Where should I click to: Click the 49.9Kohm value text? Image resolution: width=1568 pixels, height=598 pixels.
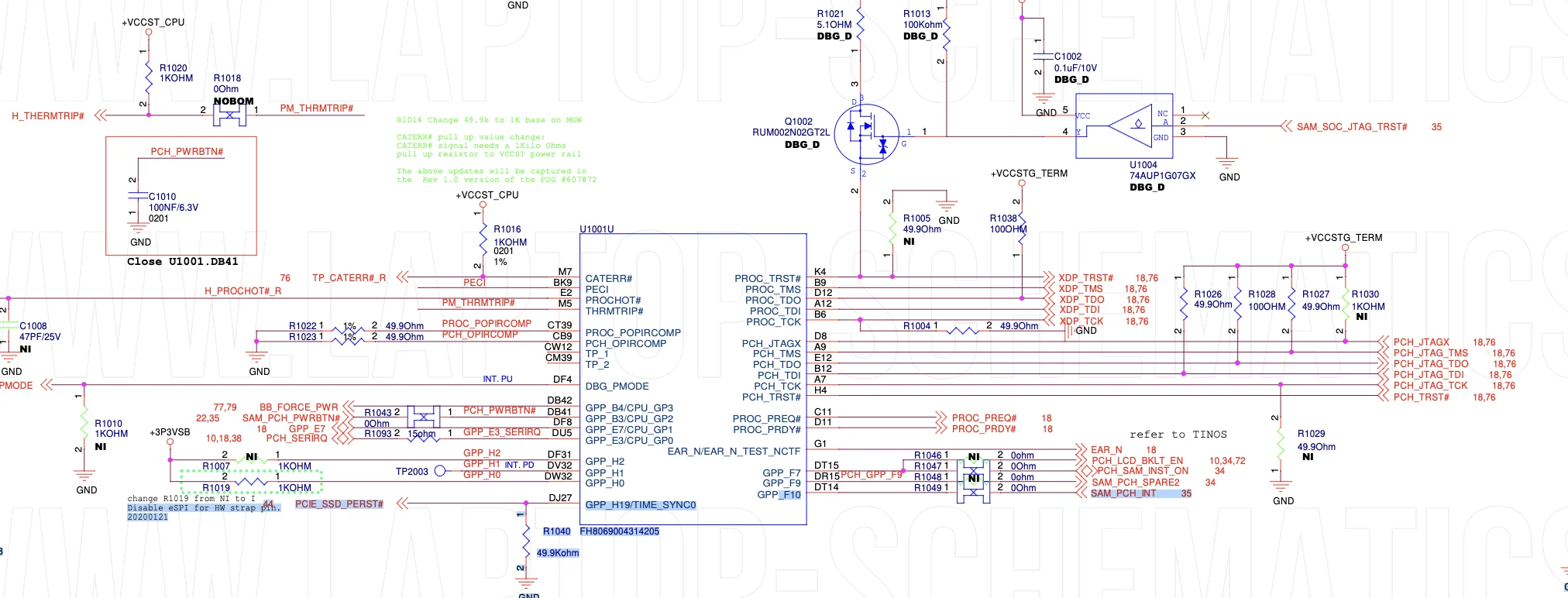pos(558,553)
